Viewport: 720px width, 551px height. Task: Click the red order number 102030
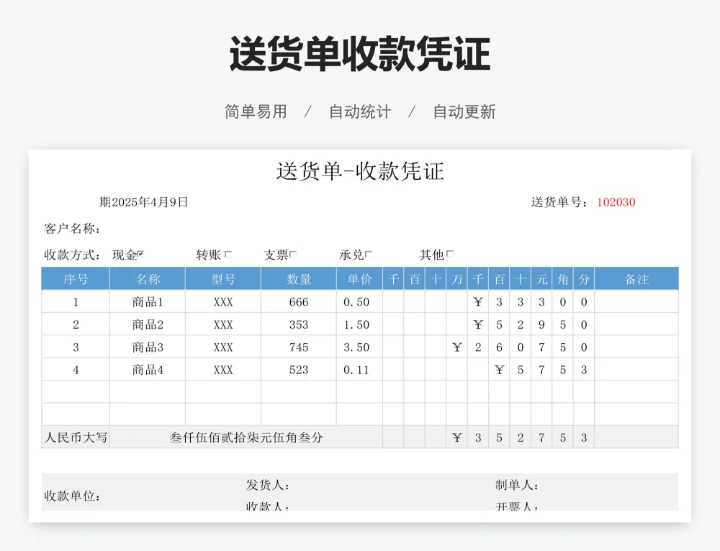click(616, 202)
